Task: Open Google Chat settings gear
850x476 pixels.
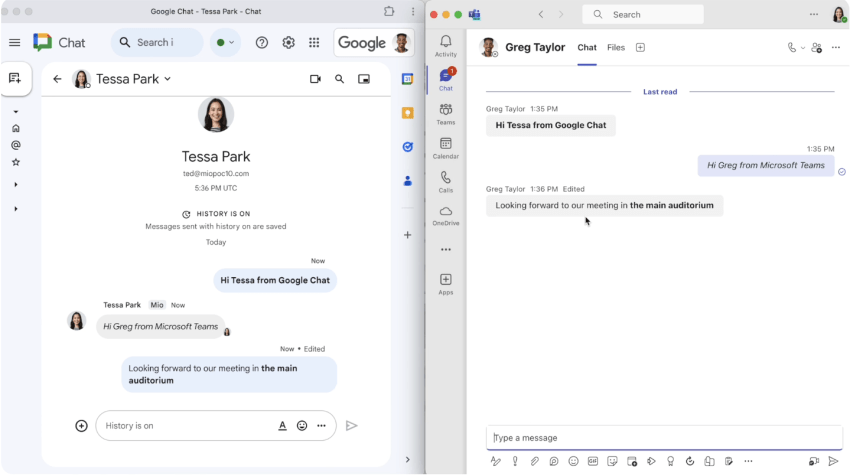Action: (x=288, y=43)
